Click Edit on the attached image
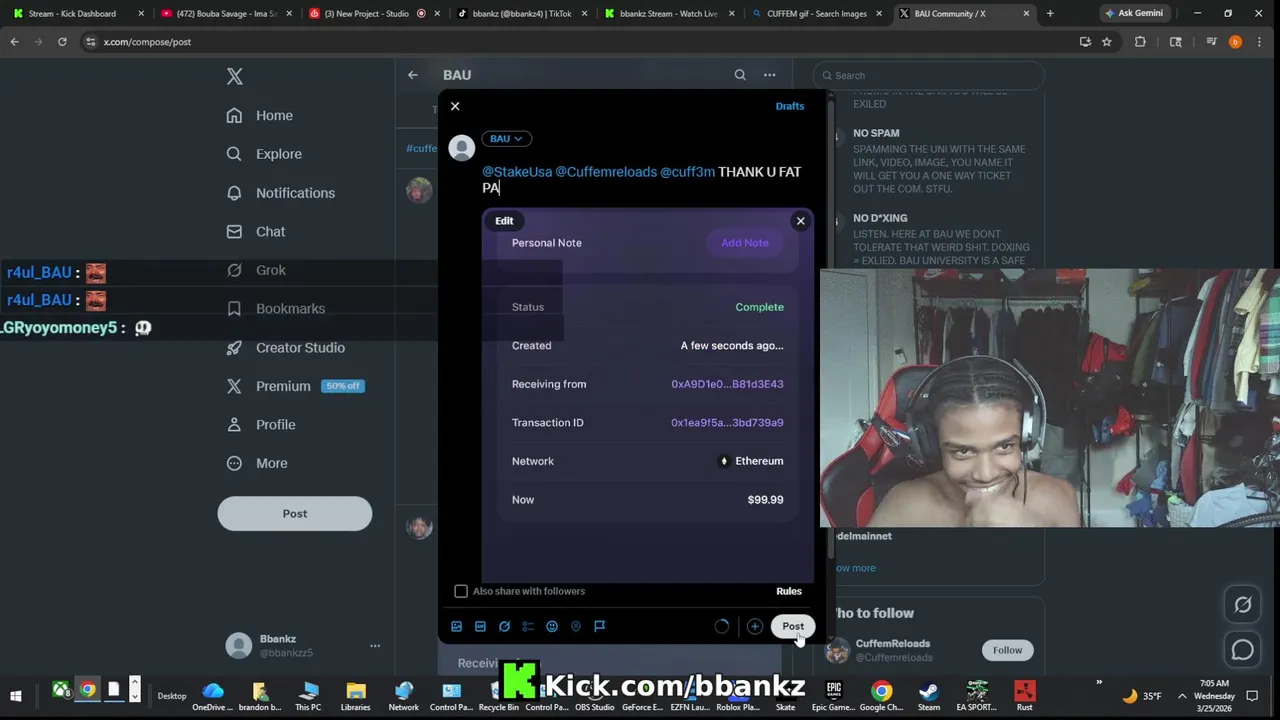This screenshot has height=720, width=1280. pos(504,221)
